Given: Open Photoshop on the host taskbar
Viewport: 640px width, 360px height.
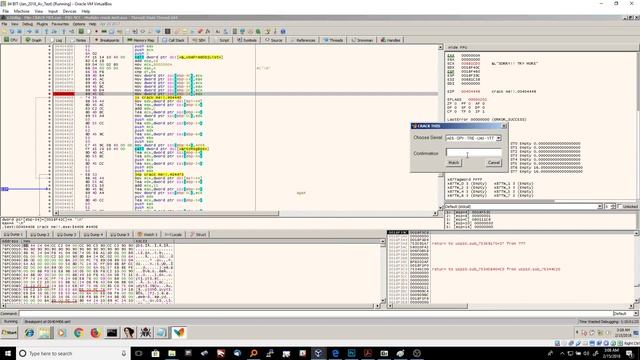Looking at the screenshot, I should pos(351,353).
